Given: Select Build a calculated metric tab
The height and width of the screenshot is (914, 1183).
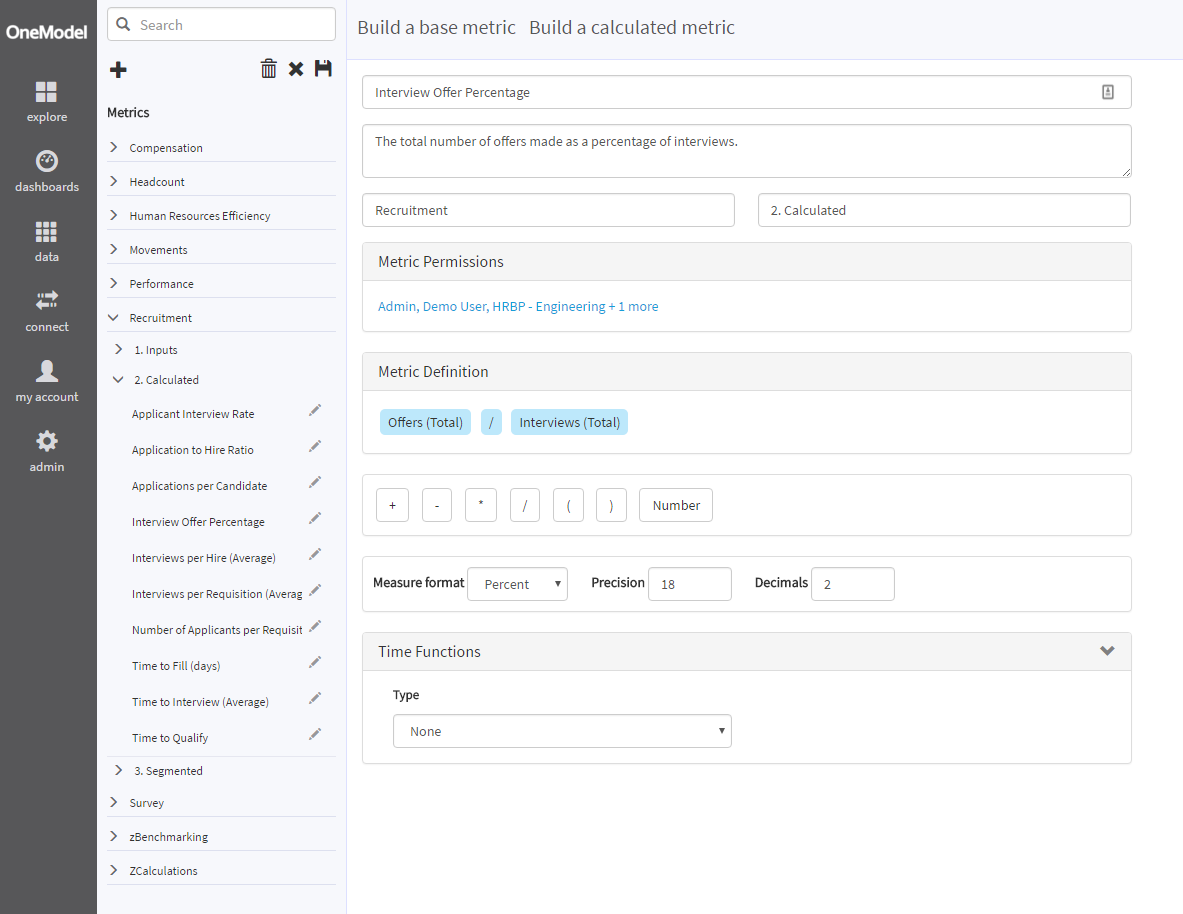Looking at the screenshot, I should pos(632,28).
